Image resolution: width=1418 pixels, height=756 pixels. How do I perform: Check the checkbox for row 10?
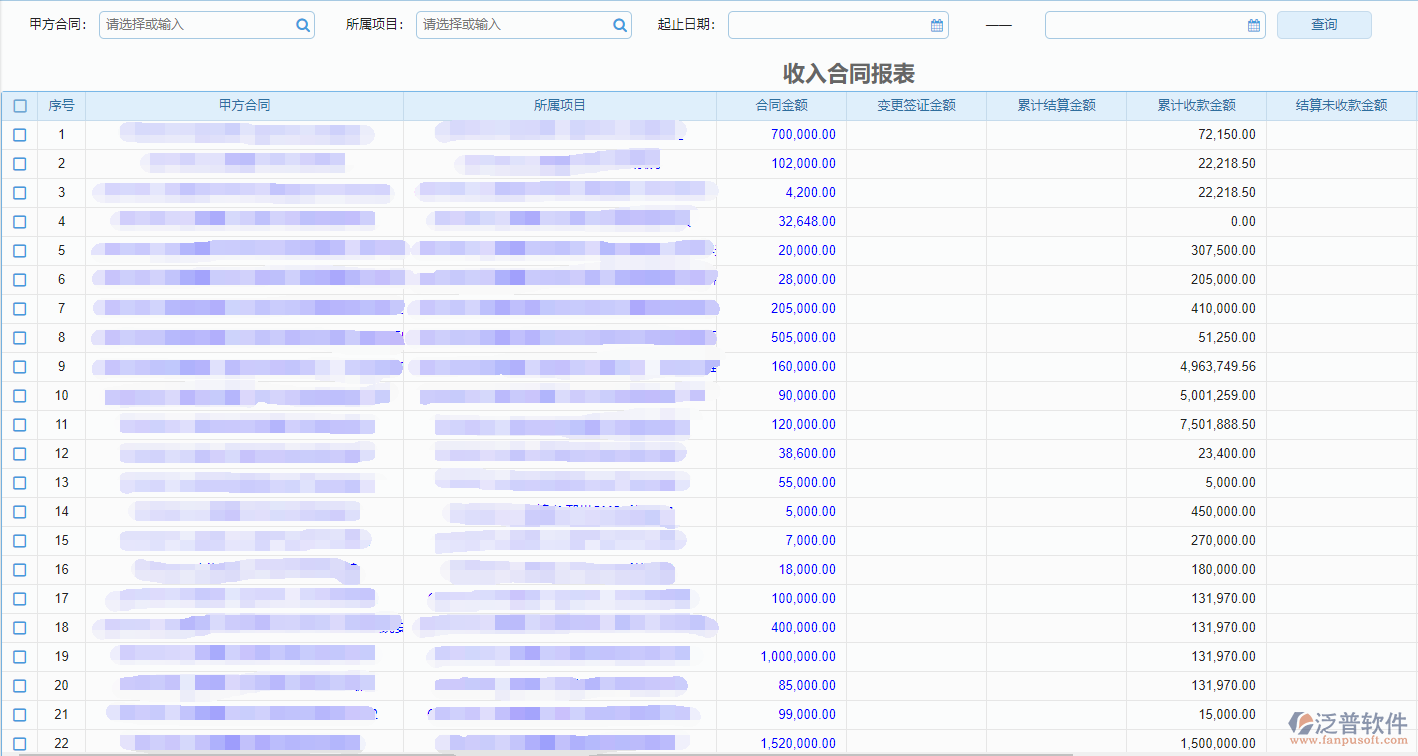19,395
